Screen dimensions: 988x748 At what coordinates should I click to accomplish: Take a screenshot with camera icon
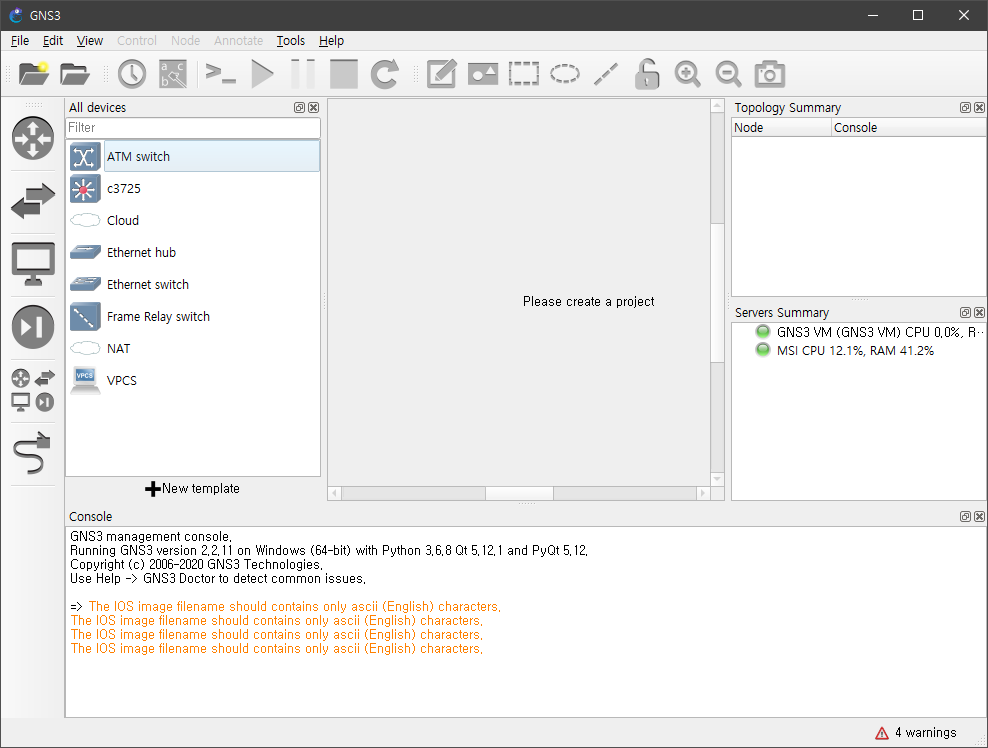point(769,74)
